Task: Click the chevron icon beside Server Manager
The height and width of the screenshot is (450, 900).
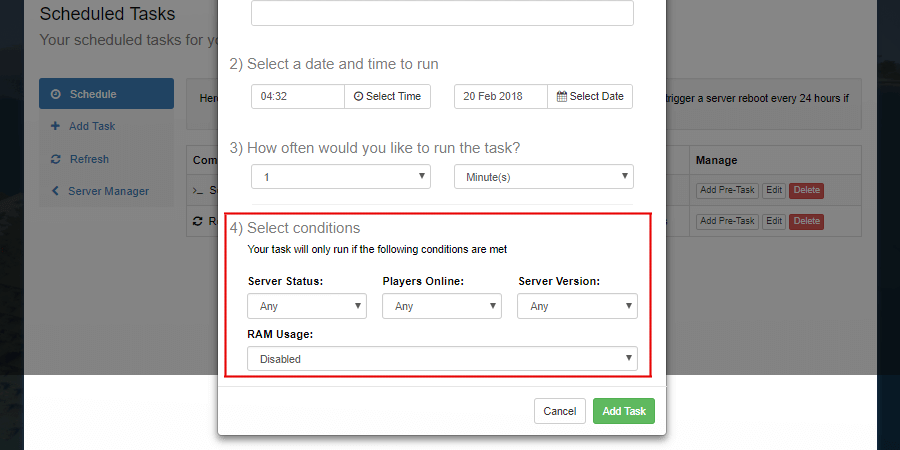Action: click(55, 191)
